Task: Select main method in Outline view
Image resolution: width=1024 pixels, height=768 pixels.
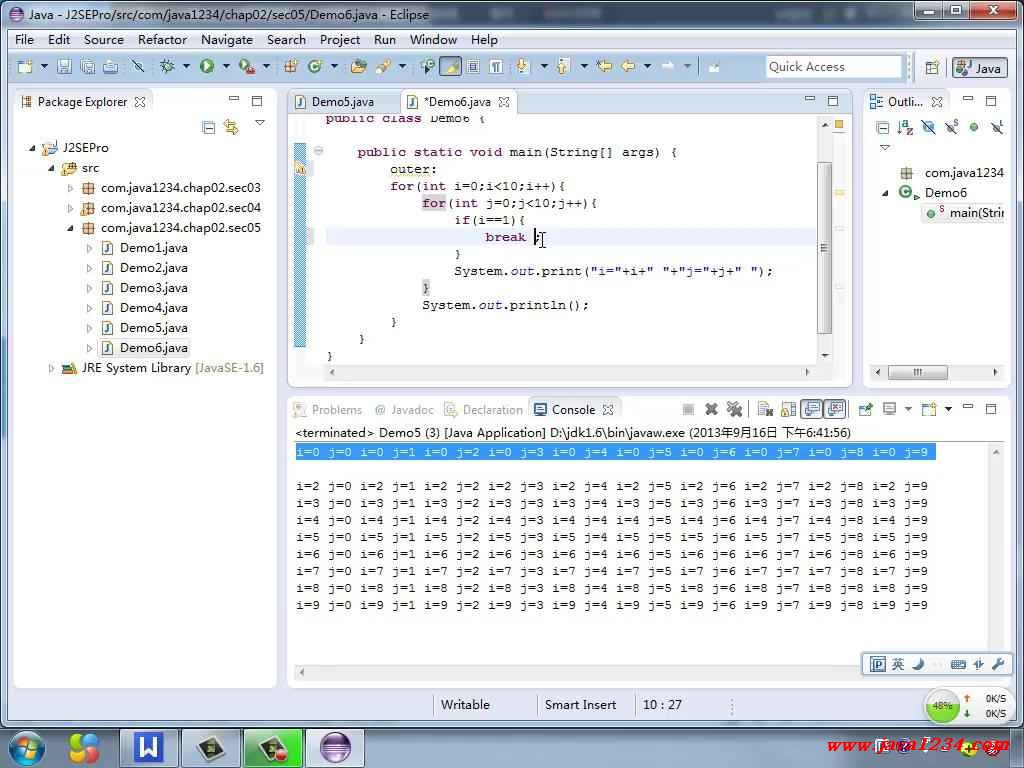Action: pyautogui.click(x=965, y=213)
